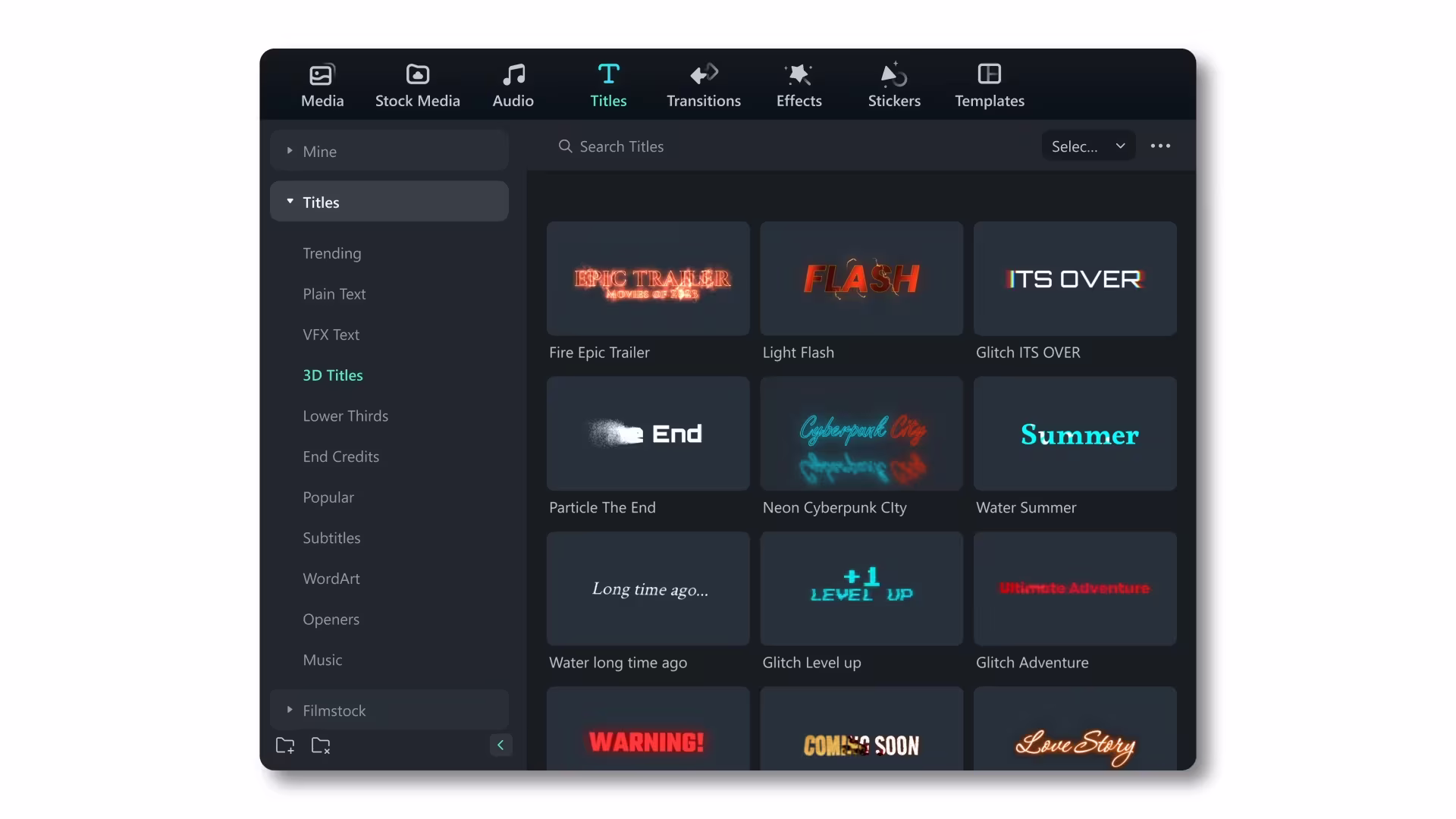1456x819 pixels.
Task: Select the Lower Thirds category
Action: (346, 416)
